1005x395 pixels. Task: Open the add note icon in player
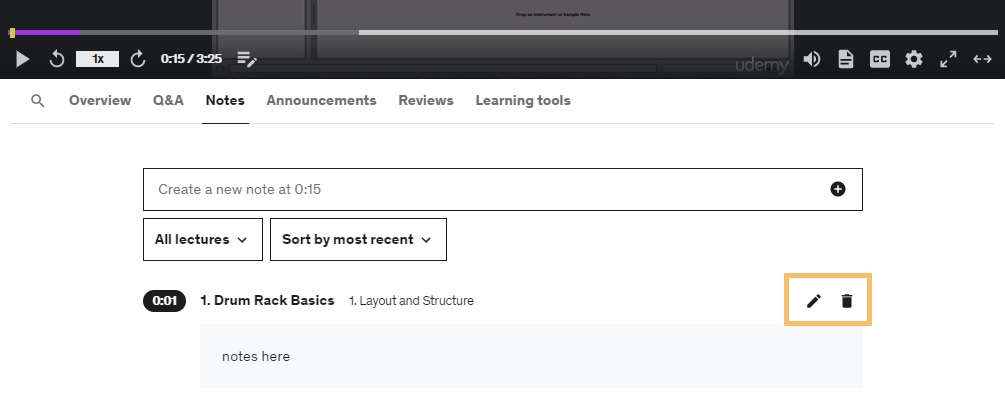[247, 59]
